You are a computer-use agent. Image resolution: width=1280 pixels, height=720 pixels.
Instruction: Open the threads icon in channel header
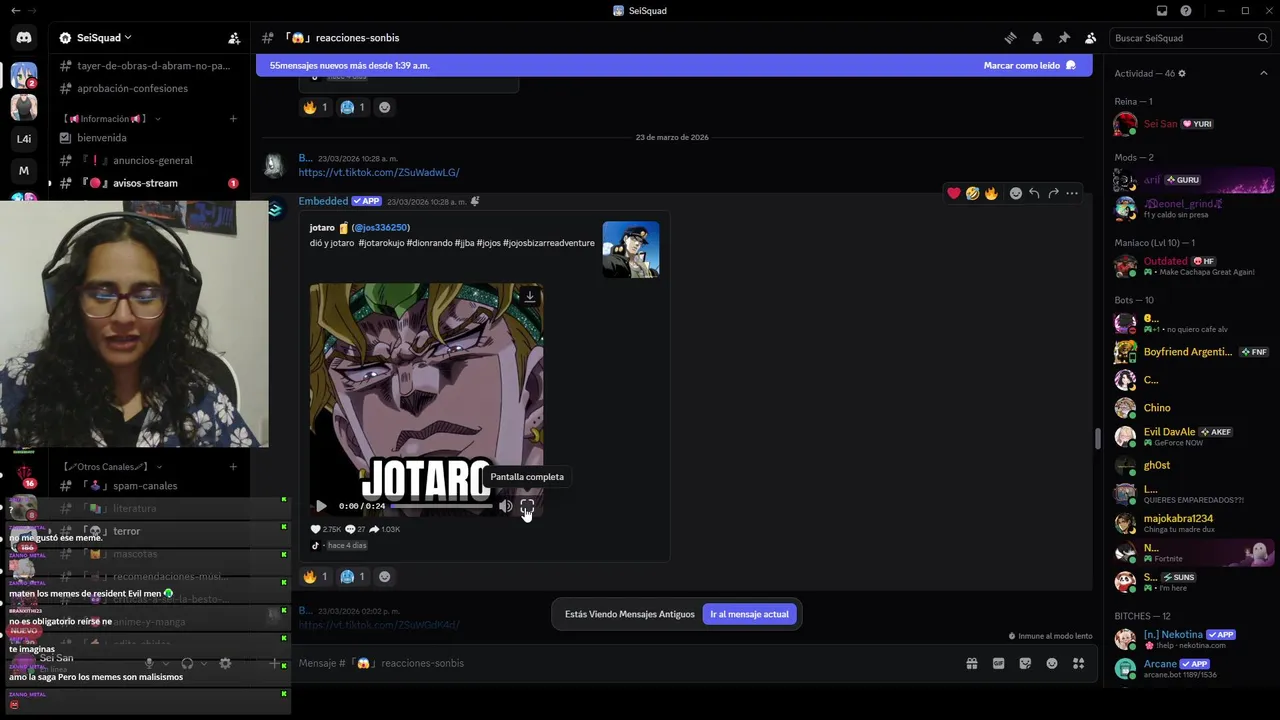pyautogui.click(x=1010, y=38)
